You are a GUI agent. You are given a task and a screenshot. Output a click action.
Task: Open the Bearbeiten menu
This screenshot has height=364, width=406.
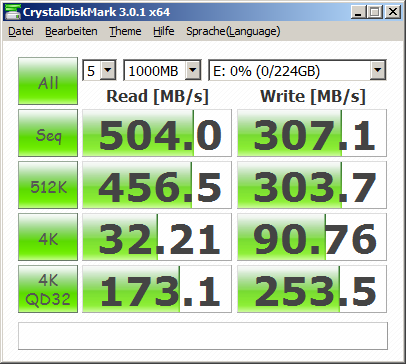71,31
